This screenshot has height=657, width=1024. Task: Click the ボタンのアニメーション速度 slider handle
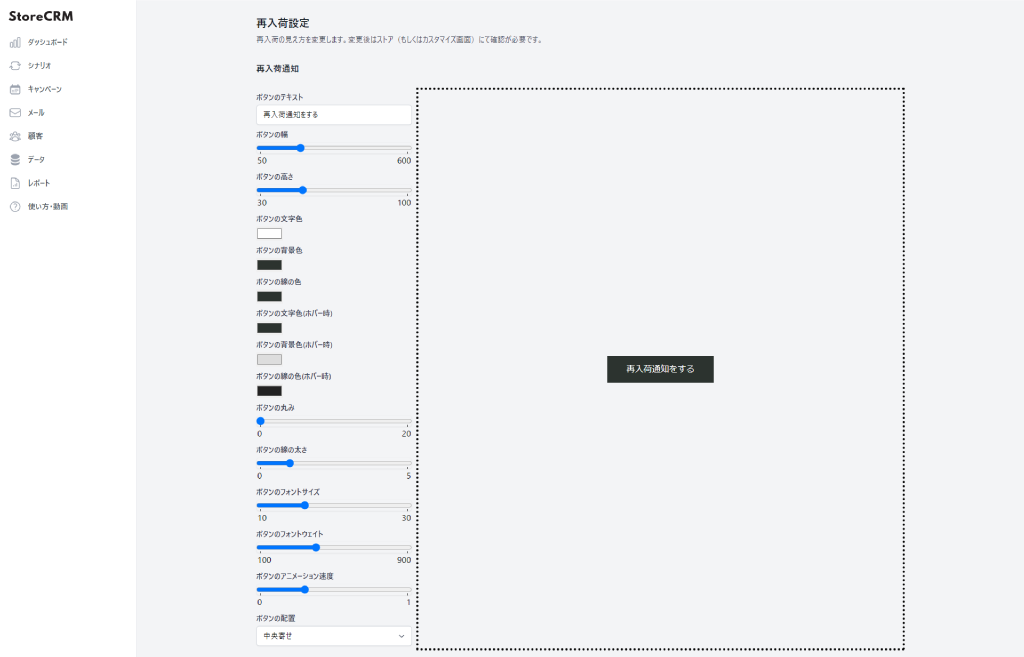tap(304, 590)
